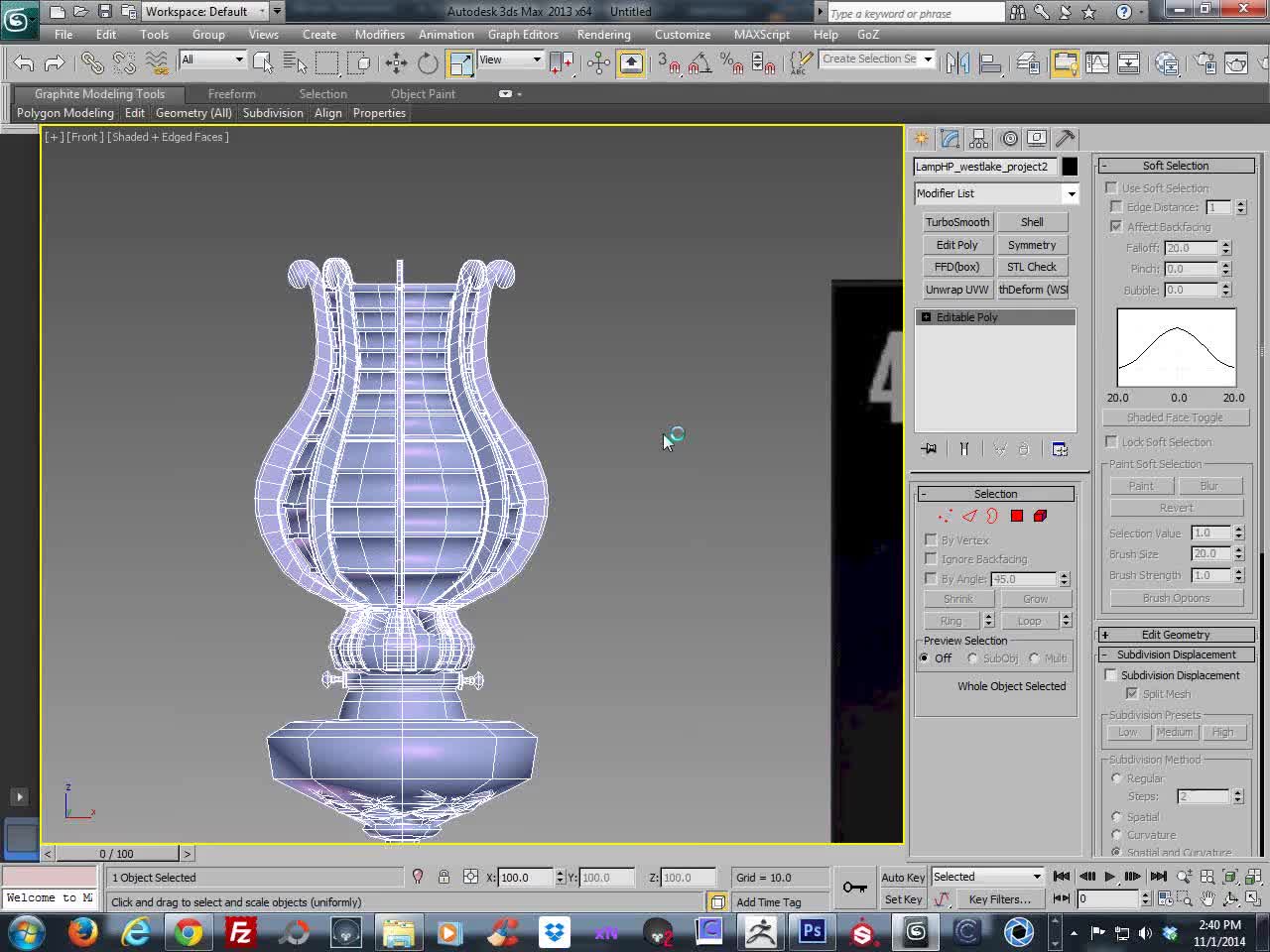Click the X scale value field
The height and width of the screenshot is (952, 1270).
524,877
